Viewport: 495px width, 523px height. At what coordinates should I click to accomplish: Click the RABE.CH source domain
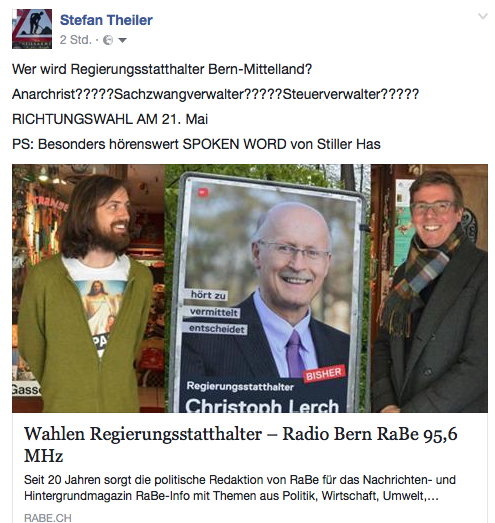[48, 518]
